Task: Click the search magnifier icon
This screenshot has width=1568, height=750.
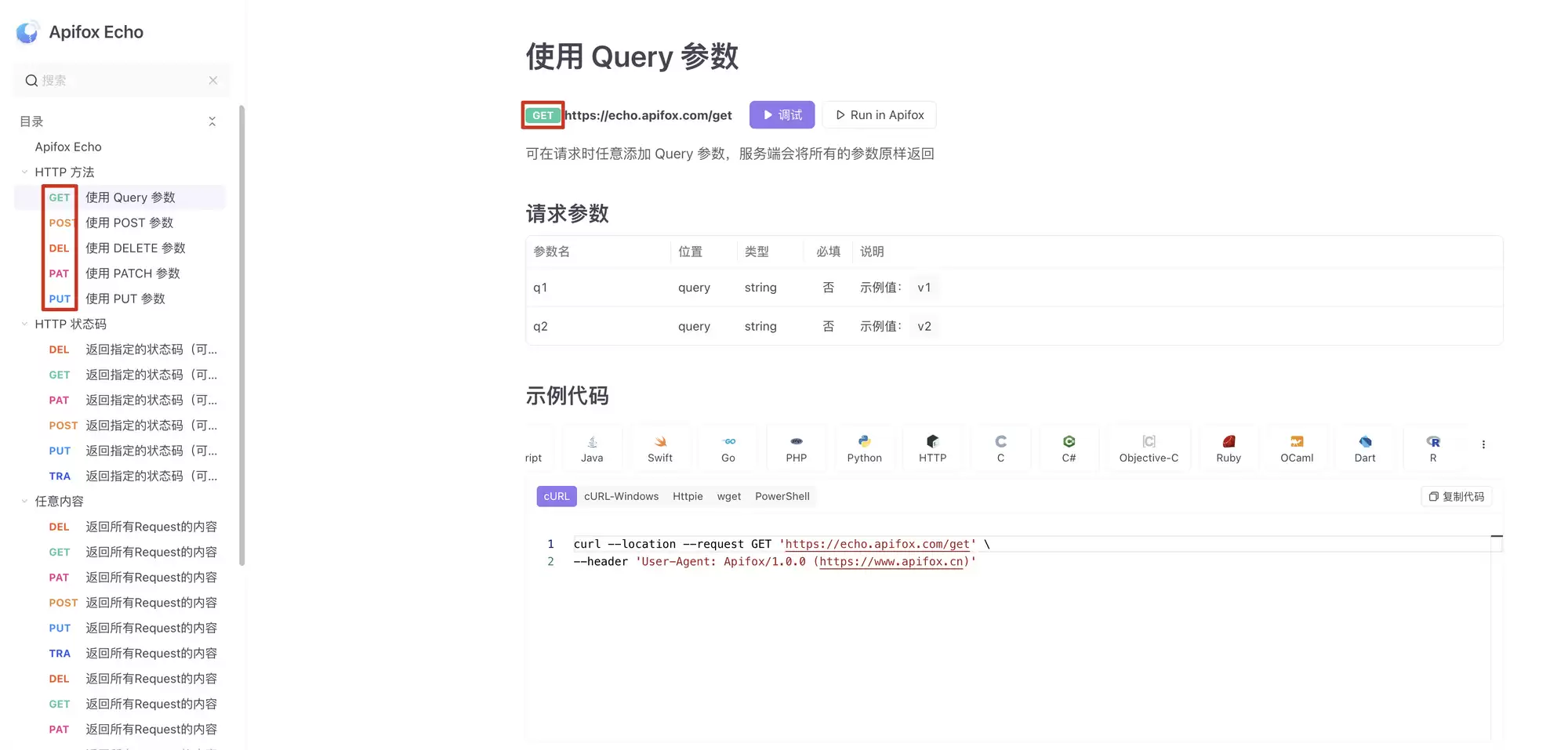Action: pos(31,81)
